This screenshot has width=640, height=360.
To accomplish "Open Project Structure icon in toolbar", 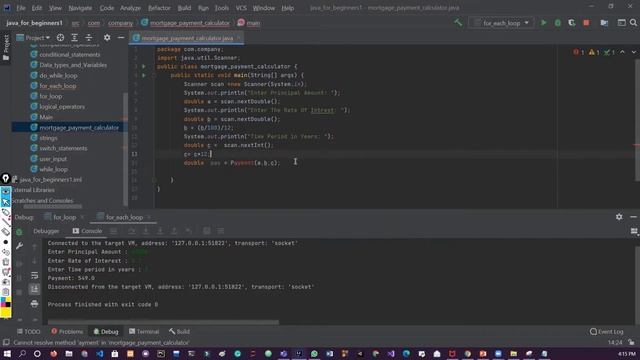I will coord(604,23).
